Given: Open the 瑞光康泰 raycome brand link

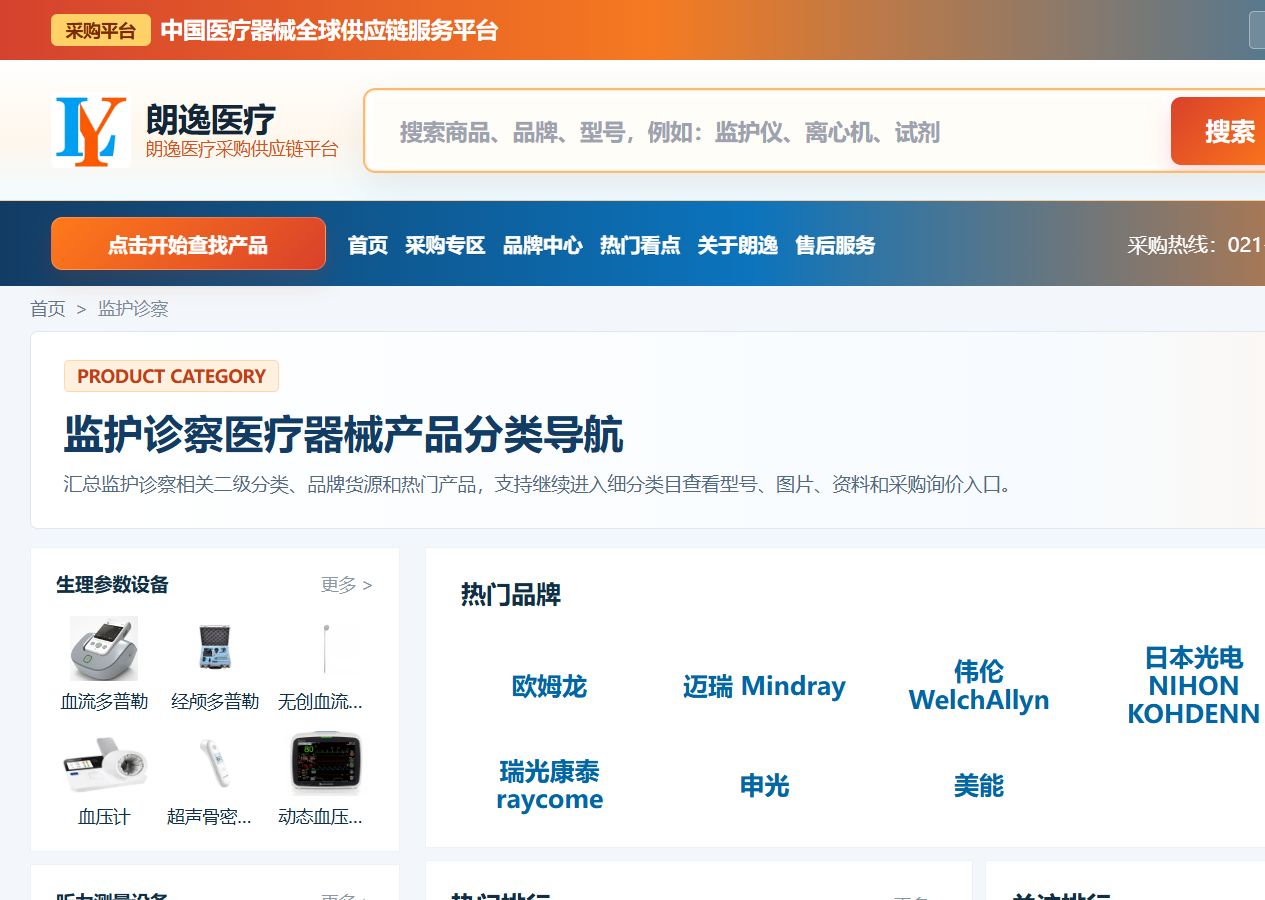Looking at the screenshot, I should (549, 785).
